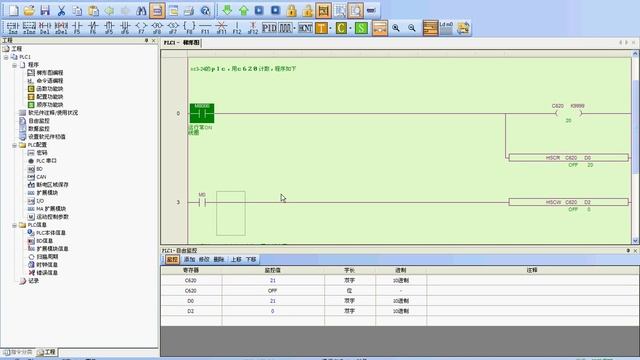
Task: Click 下移 to move row down
Action: [x=251, y=260]
